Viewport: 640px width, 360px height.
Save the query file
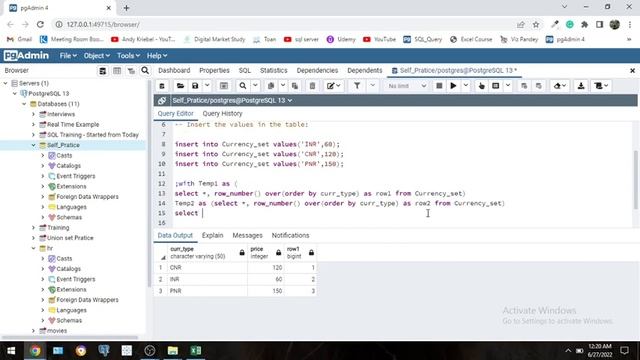click(195, 86)
